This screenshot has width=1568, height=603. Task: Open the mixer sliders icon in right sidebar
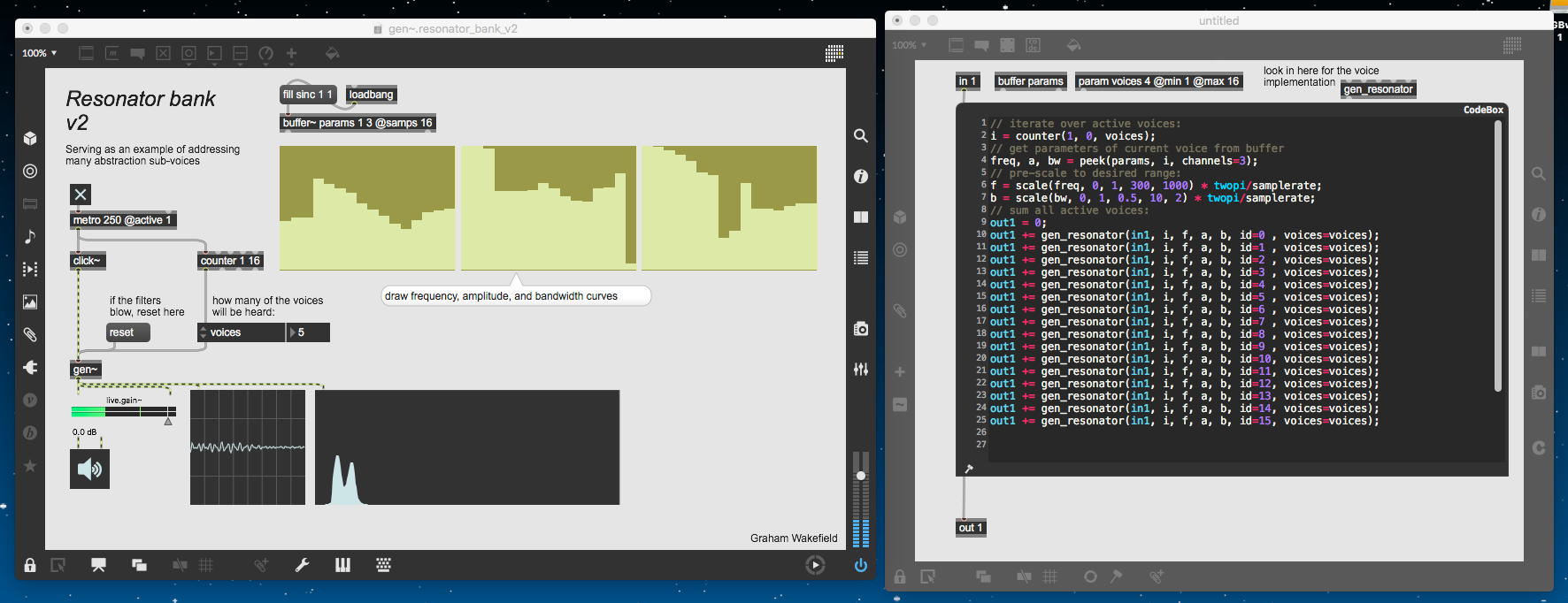(x=860, y=370)
